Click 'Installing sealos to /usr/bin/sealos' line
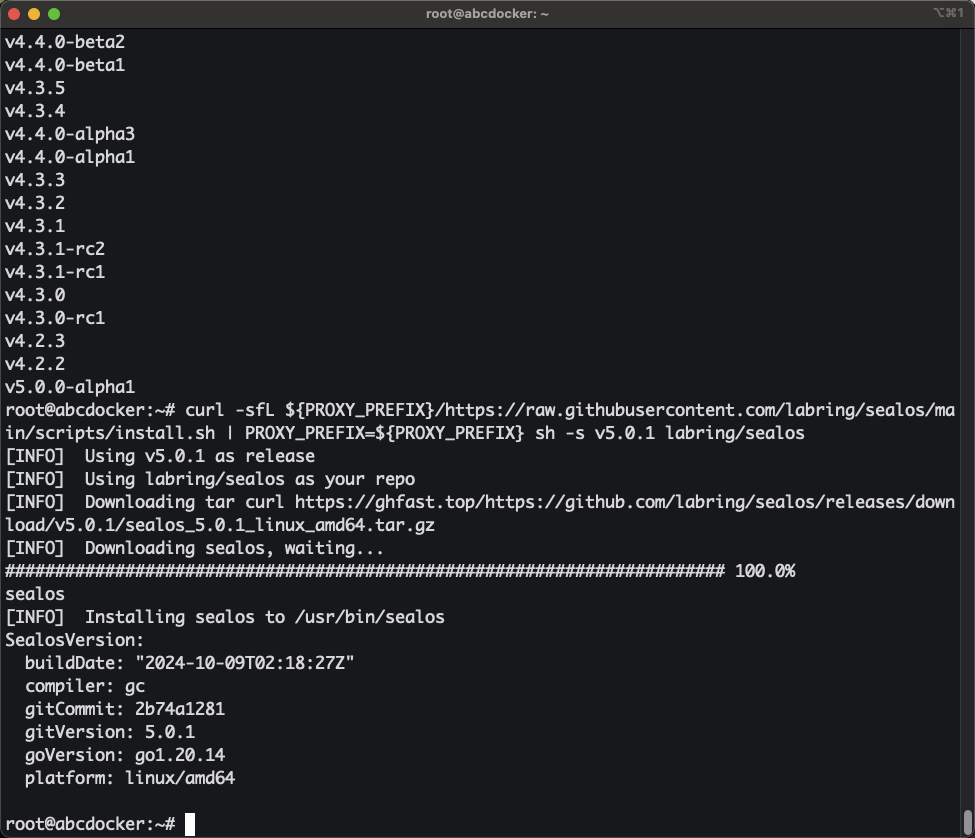The image size is (975, 838). point(224,617)
